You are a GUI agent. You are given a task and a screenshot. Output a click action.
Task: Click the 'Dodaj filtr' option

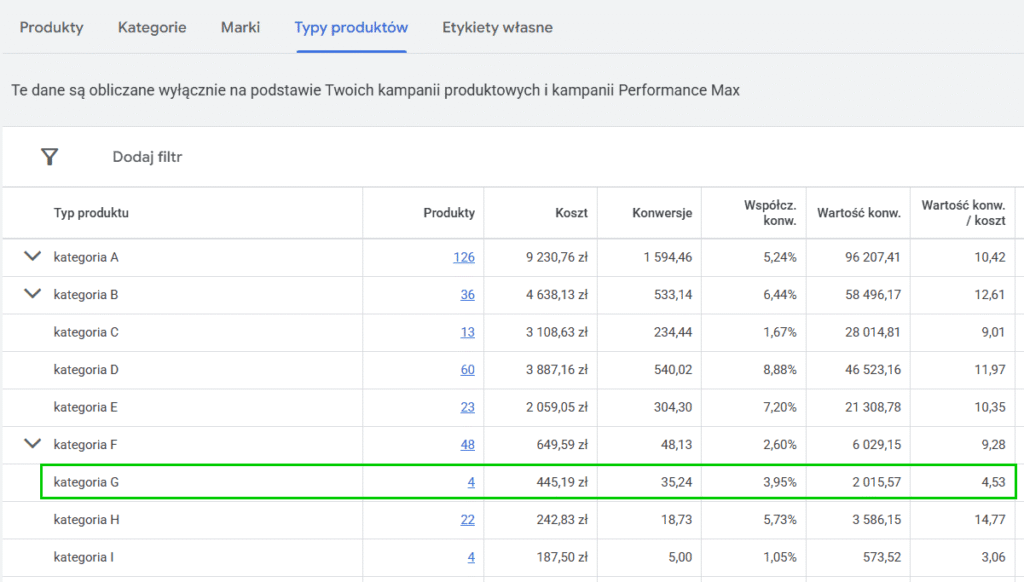146,156
